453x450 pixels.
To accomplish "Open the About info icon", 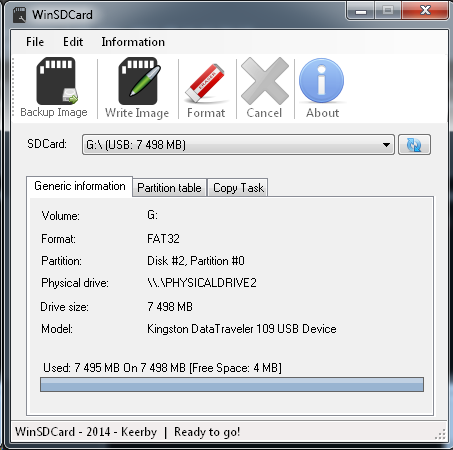I will coord(321,80).
